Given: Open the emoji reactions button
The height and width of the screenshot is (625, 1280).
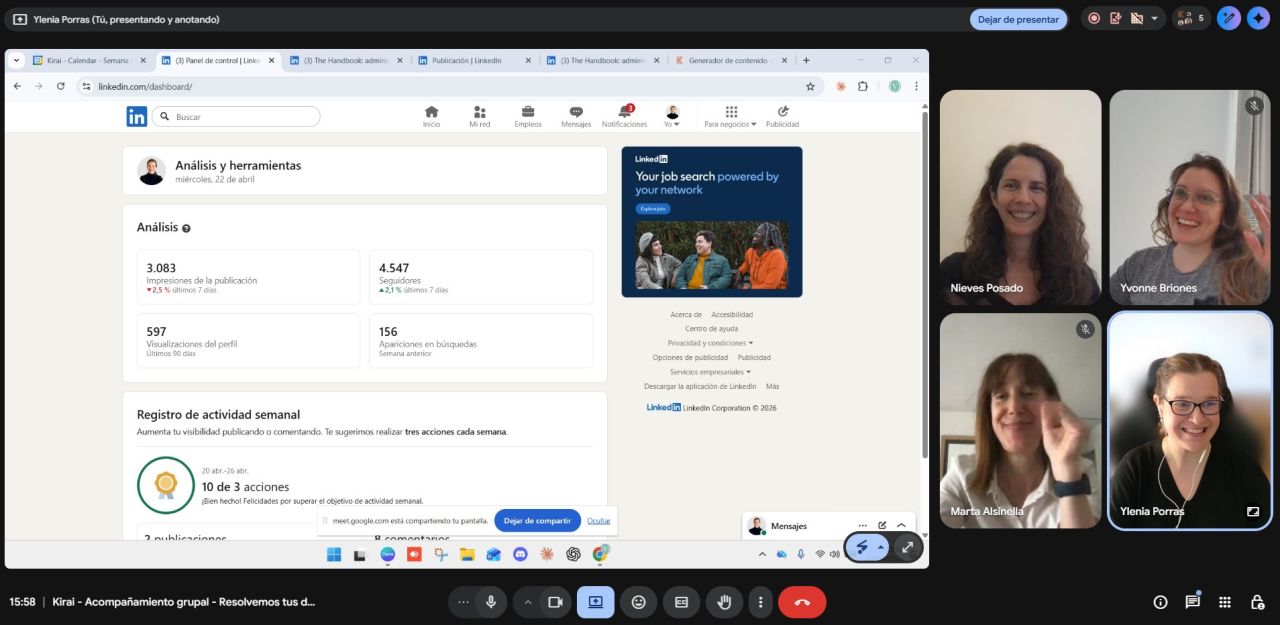Looking at the screenshot, I should tap(638, 602).
